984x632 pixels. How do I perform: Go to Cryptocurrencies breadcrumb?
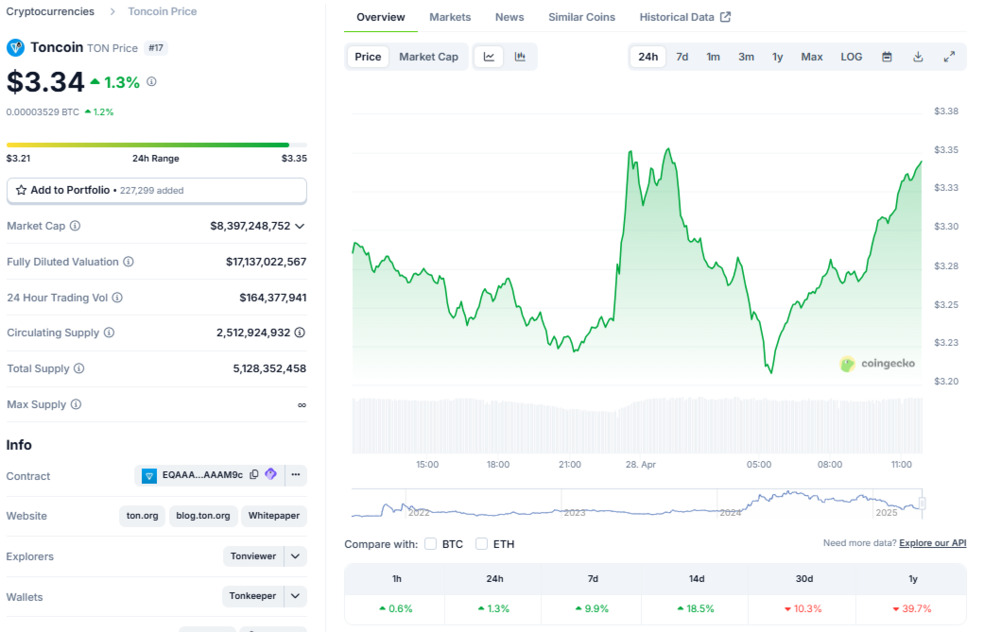pyautogui.click(x=50, y=11)
